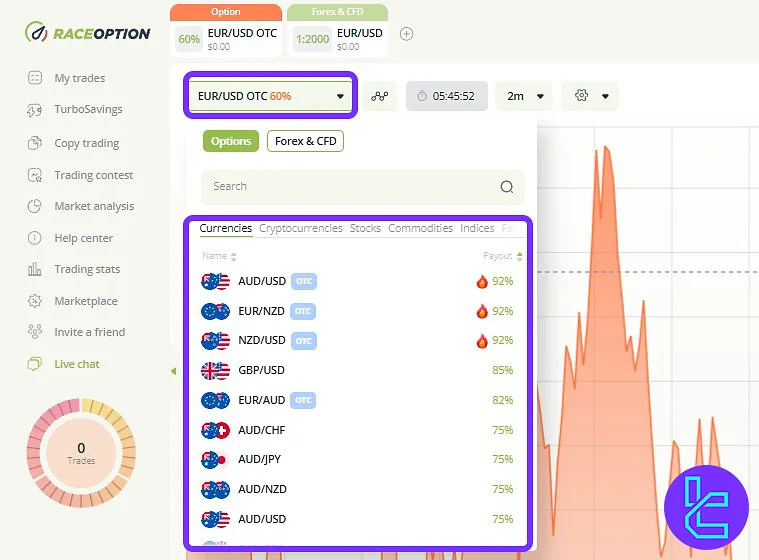Screen dimensions: 759x560
Task: Switch to the Stocks tab
Action: tap(365, 228)
